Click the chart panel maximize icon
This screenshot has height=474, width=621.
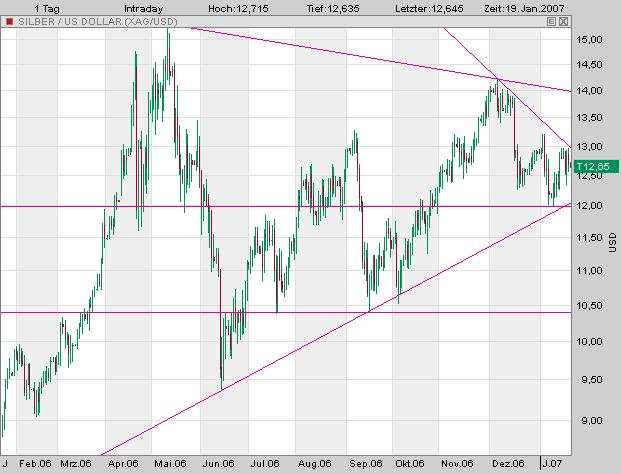551,21
